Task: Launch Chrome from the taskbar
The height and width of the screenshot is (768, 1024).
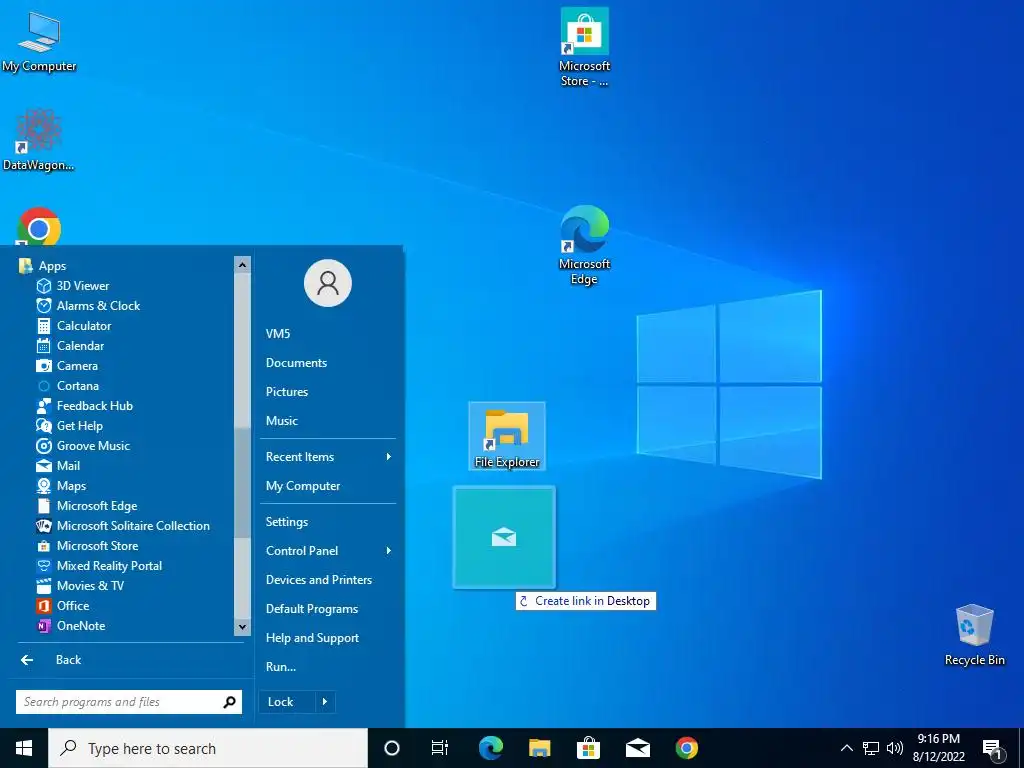Action: pyautogui.click(x=686, y=748)
